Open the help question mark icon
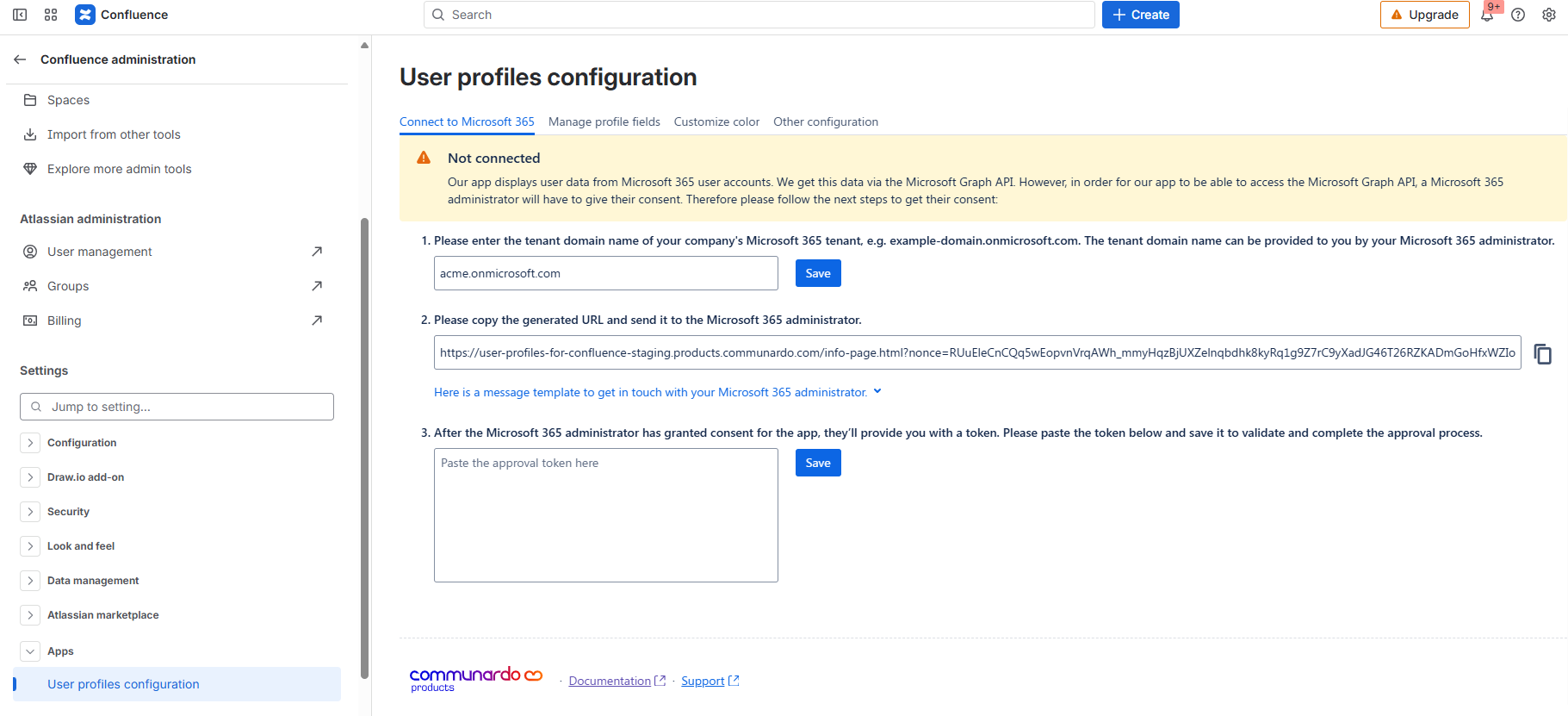 (1518, 15)
